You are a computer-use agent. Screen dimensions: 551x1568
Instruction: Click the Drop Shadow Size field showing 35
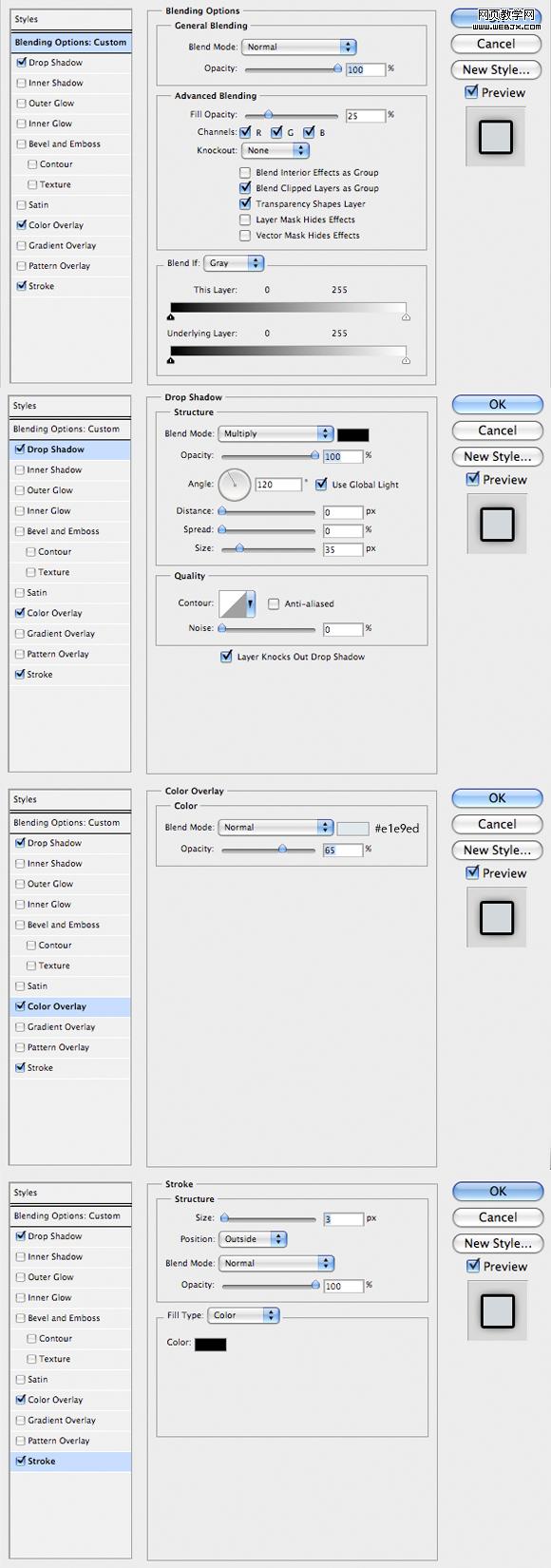[x=343, y=549]
